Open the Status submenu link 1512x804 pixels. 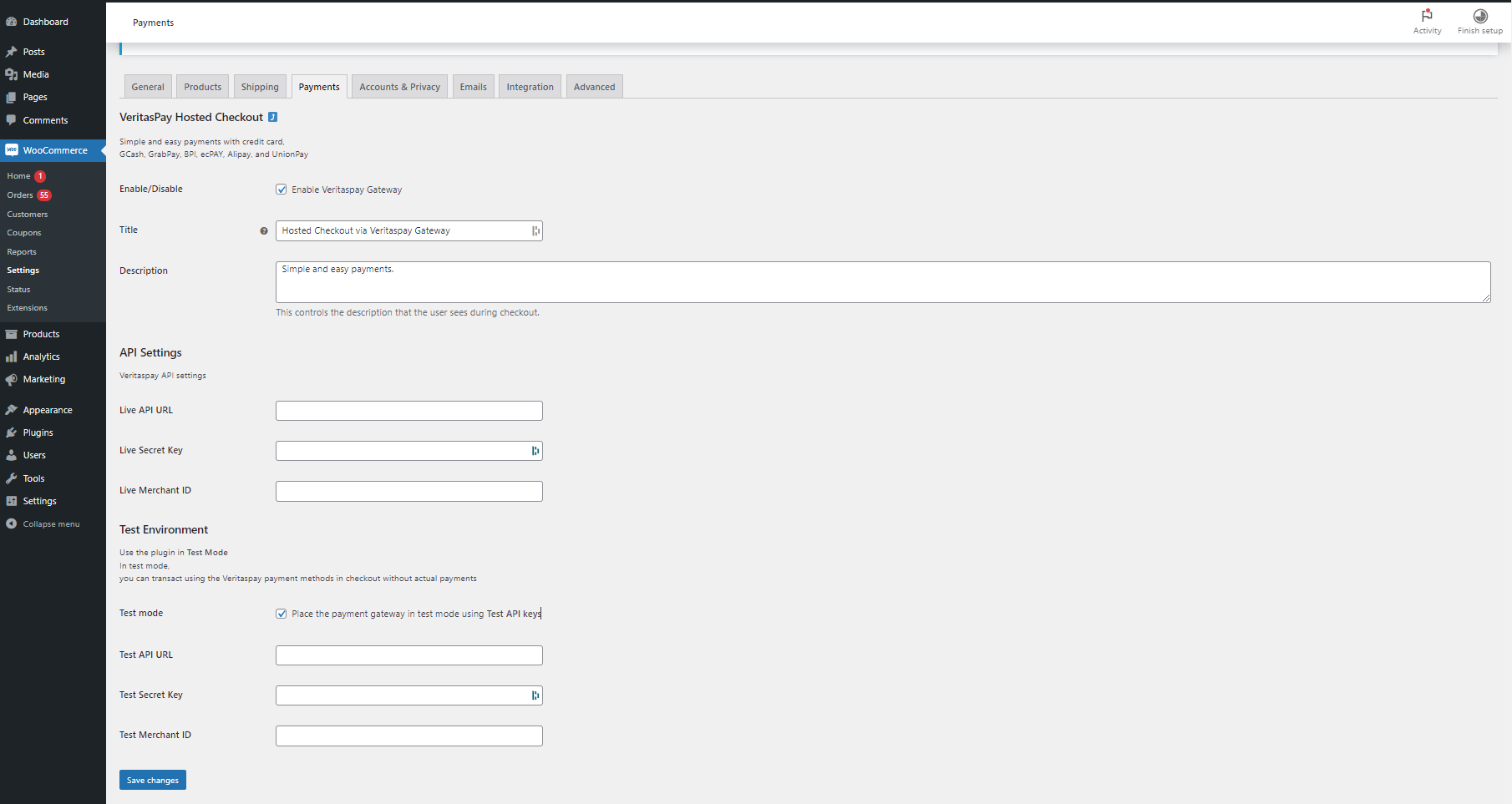(18, 290)
